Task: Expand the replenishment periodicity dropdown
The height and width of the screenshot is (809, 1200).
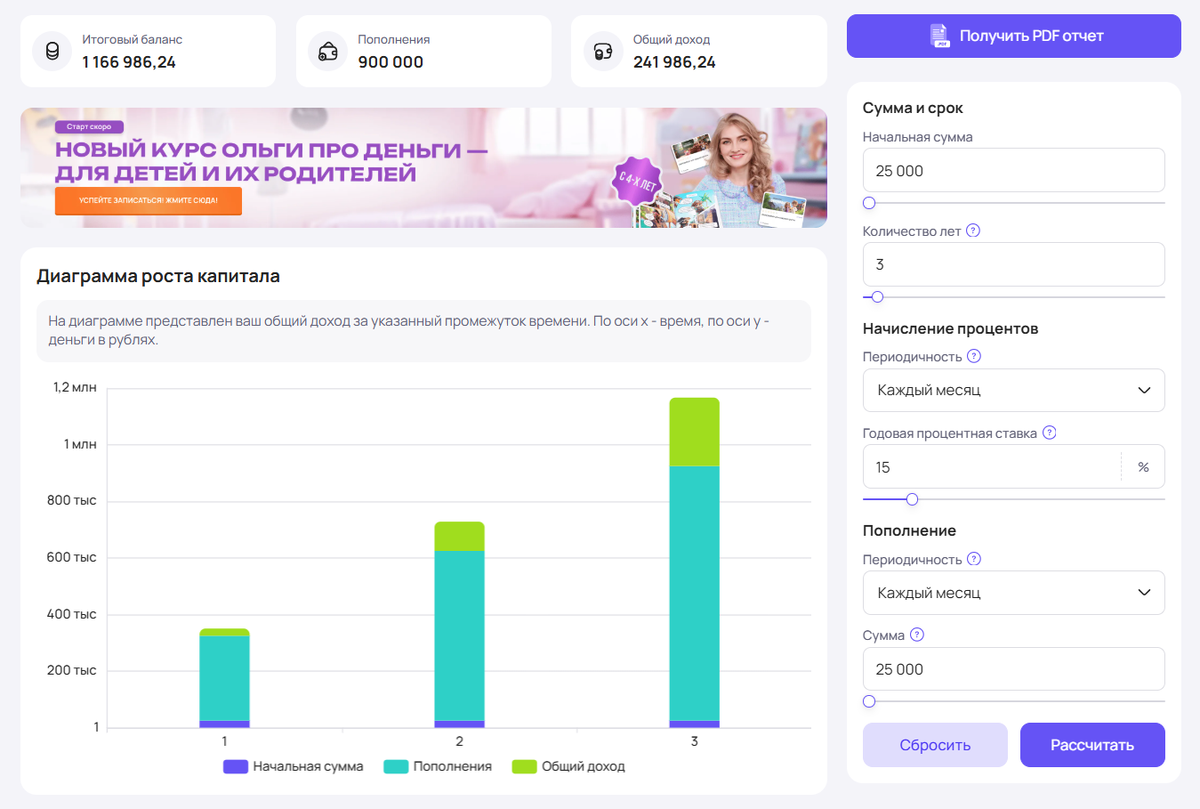Action: pos(1014,593)
